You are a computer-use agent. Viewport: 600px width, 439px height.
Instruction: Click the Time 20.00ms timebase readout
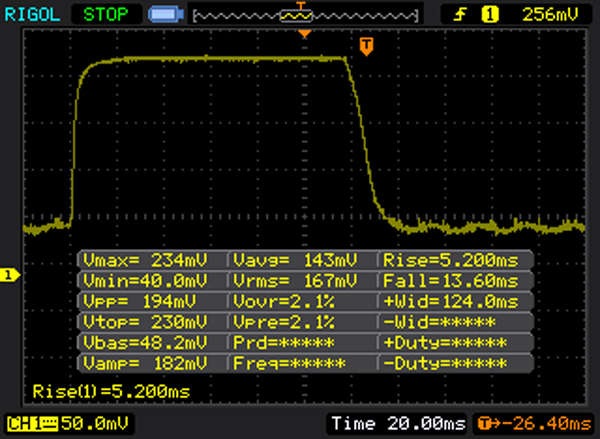click(398, 424)
